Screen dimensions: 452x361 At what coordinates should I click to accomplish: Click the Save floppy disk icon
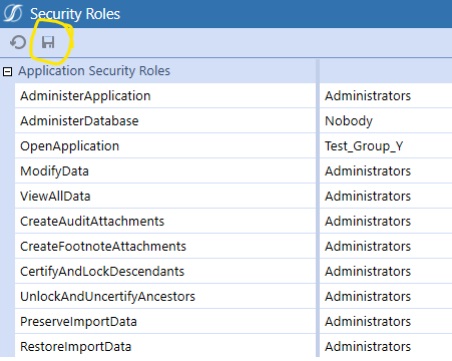click(x=48, y=42)
